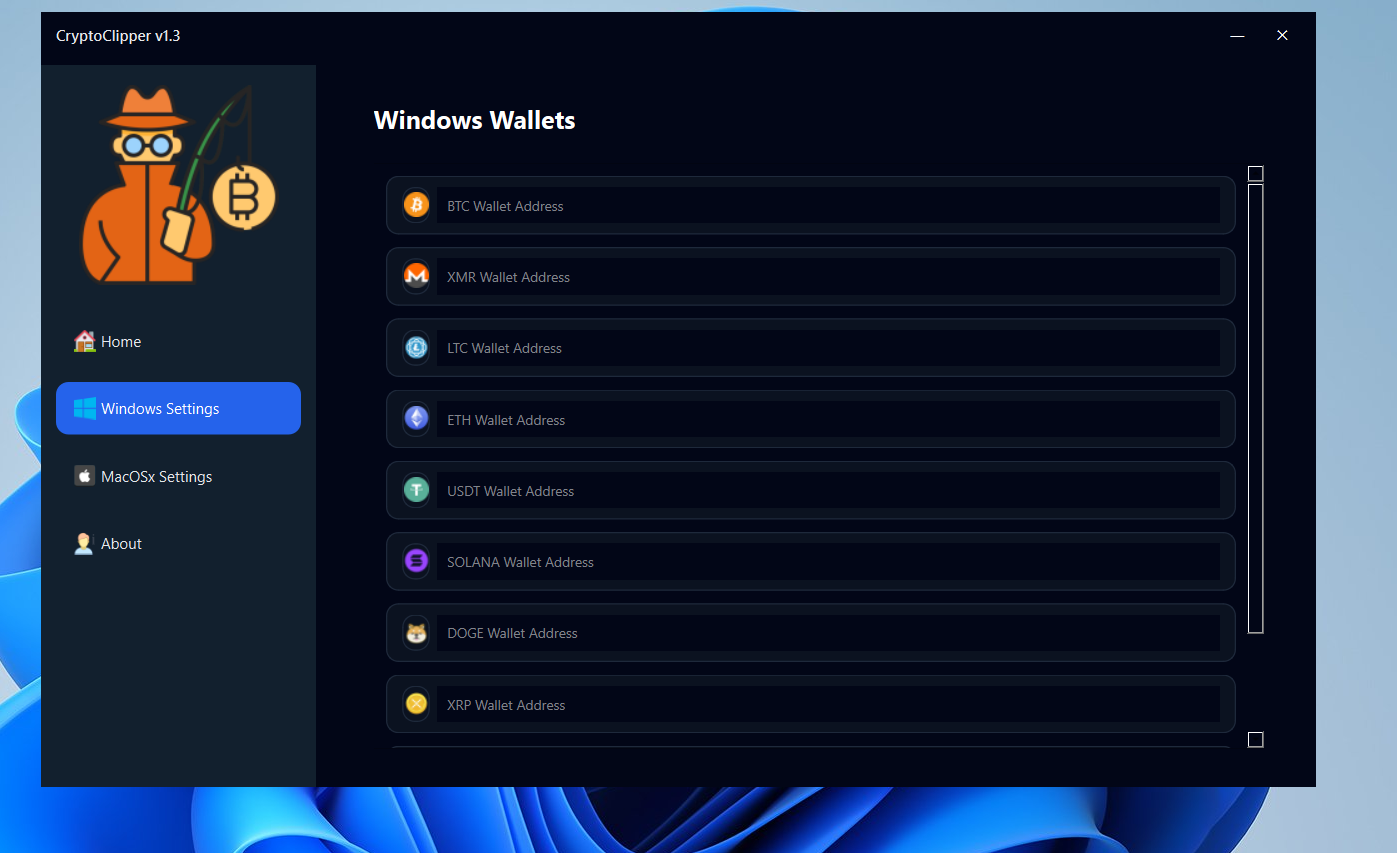Image resolution: width=1397 pixels, height=853 pixels.
Task: Click the scrollbar down arrow box
Action: [x=1256, y=740]
